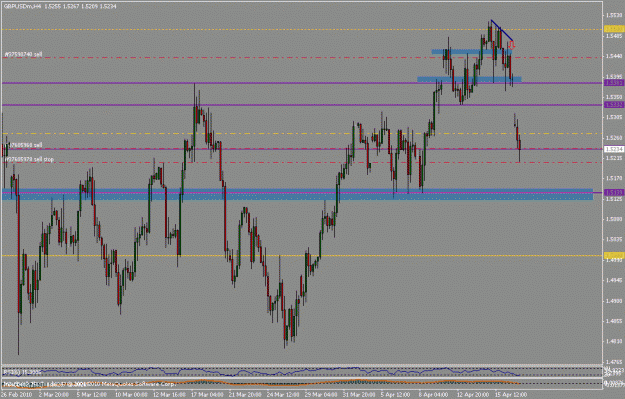The image size is (625, 399).
Task: Click the 24 Mar 12:00 time label
Action: [283, 395]
